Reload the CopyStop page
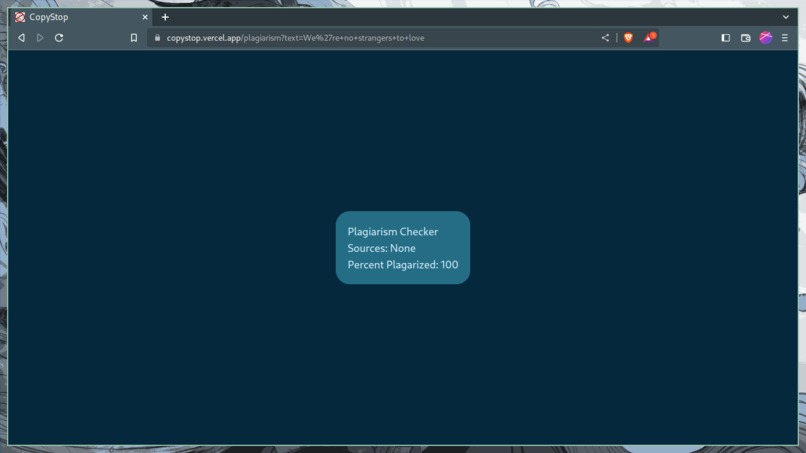Viewport: 806px width, 453px height. point(59,38)
